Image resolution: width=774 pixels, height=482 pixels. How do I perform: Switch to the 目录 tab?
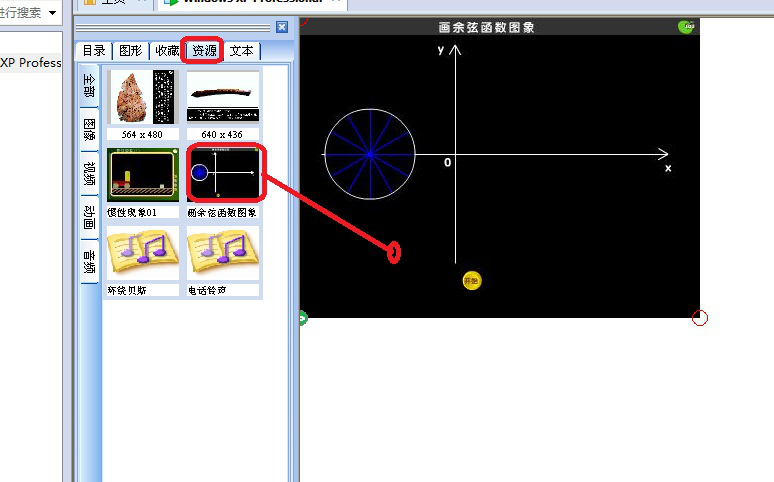pyautogui.click(x=94, y=51)
